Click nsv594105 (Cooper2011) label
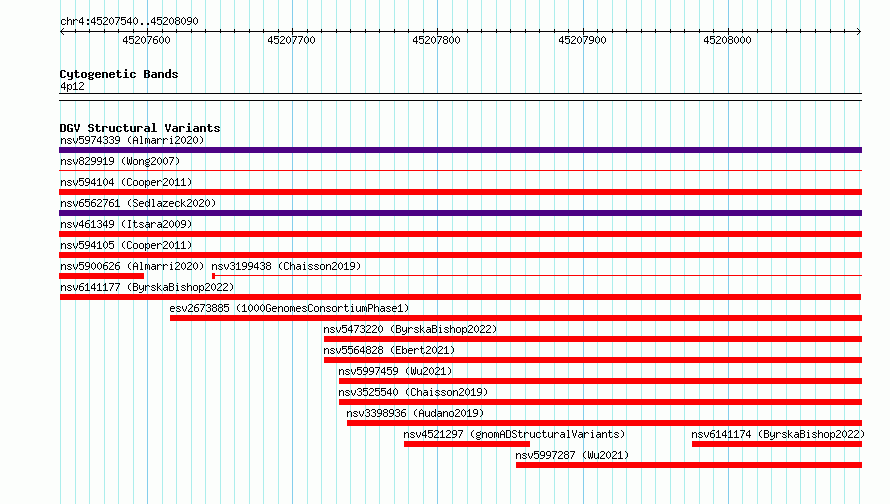This screenshot has height=504, width=890. click(126, 245)
